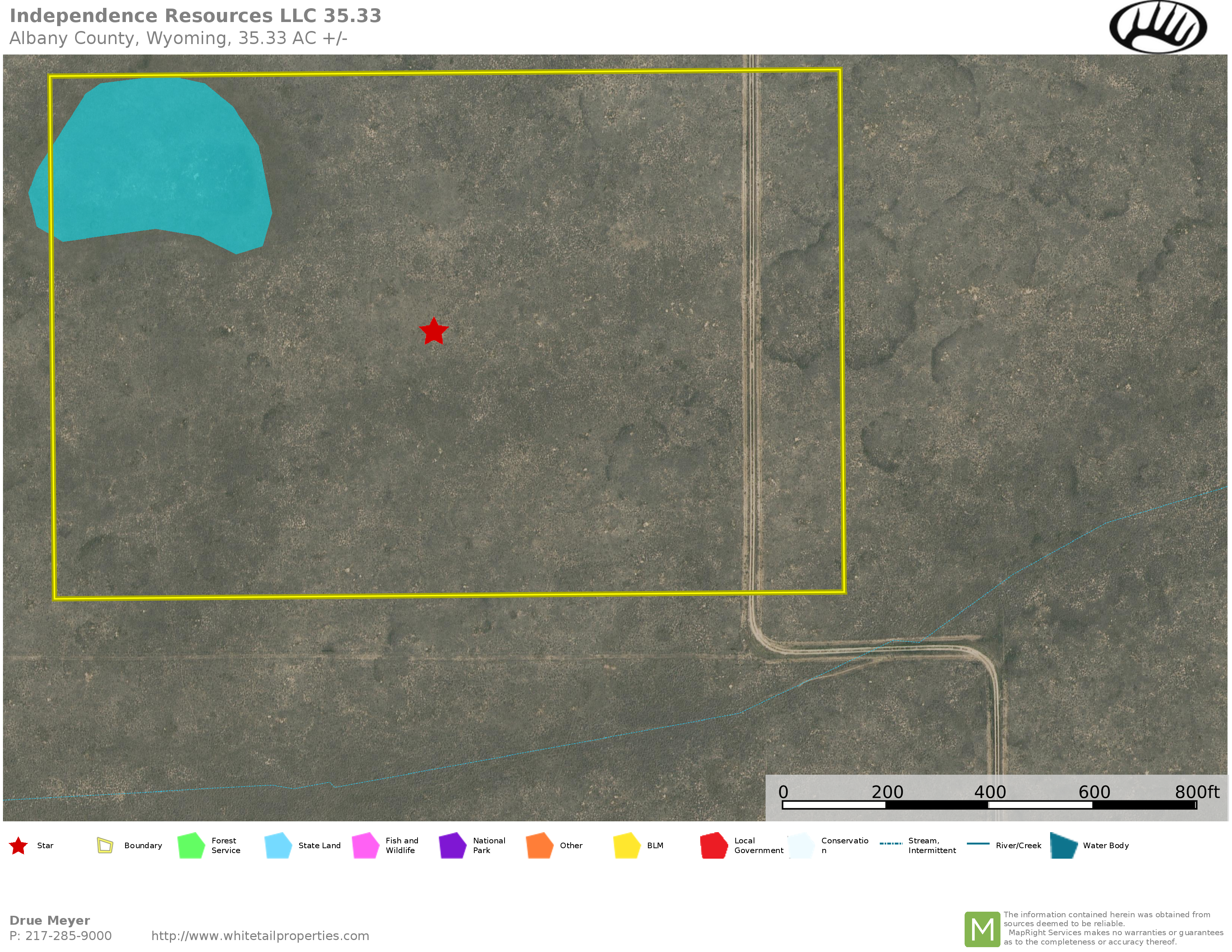Click the 800ft scale bar
1232x952 pixels.
[989, 805]
